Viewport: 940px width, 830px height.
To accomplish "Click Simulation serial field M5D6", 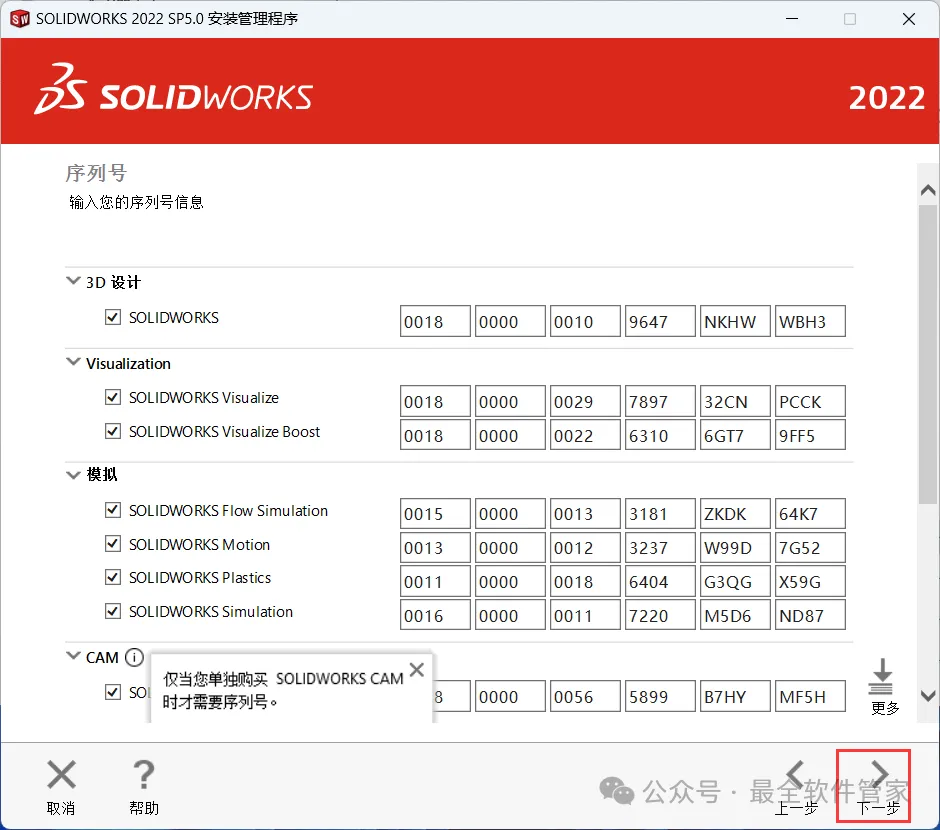I will coord(735,615).
